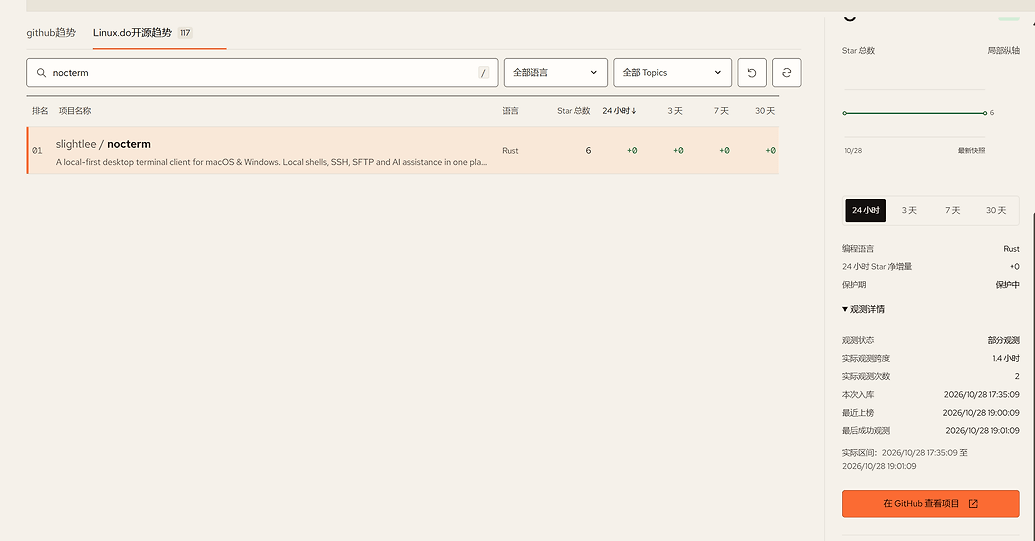The image size is (1035, 541).
Task: Select the 3天 range in the side panel
Action: 909,210
